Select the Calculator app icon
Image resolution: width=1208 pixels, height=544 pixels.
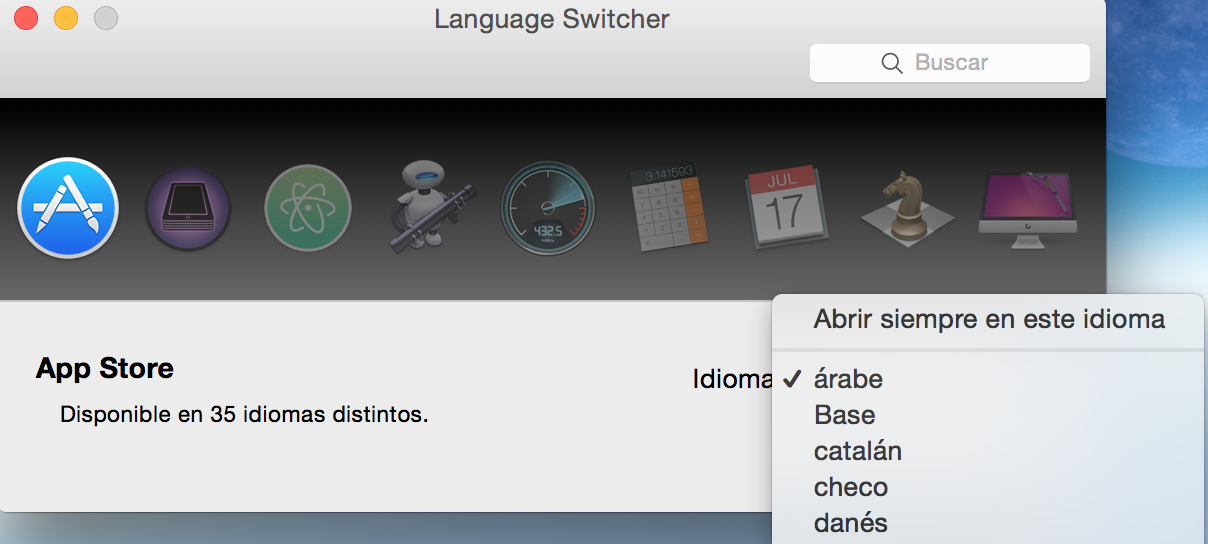click(668, 208)
